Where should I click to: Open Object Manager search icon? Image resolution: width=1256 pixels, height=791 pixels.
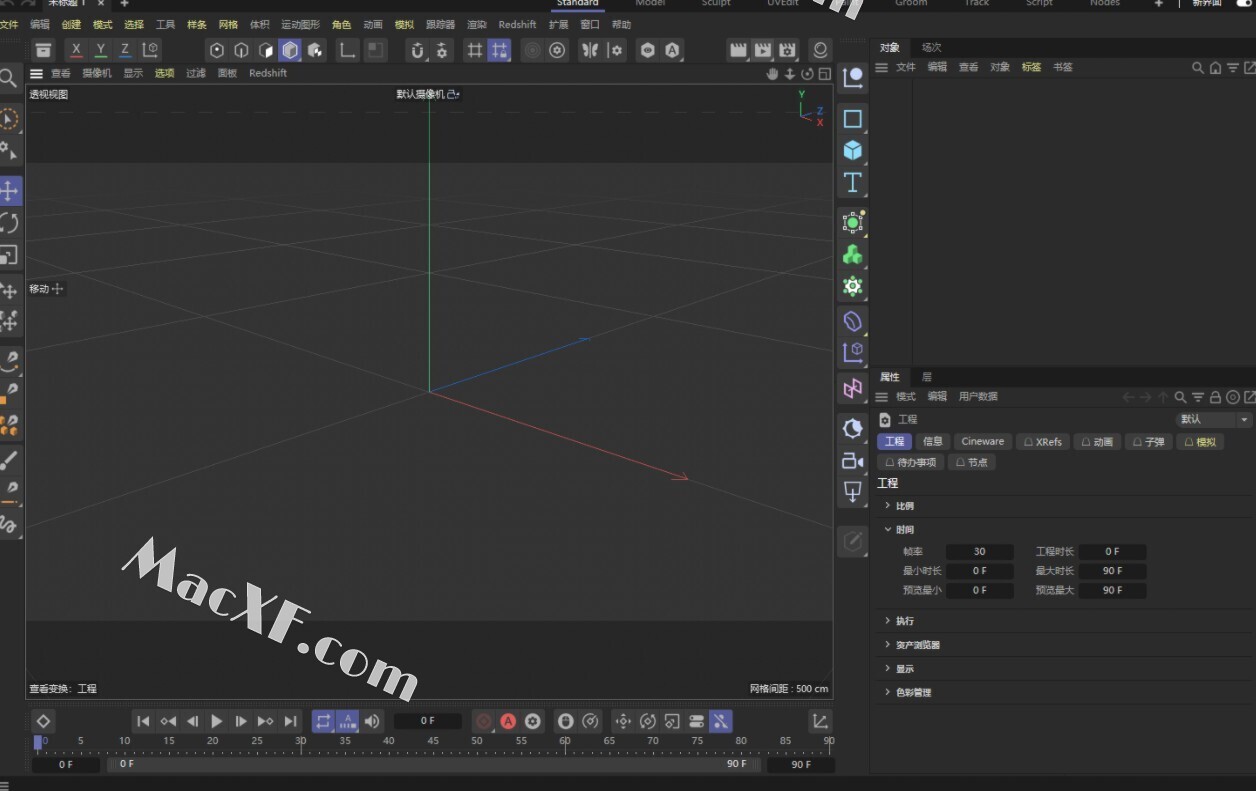coord(1198,68)
